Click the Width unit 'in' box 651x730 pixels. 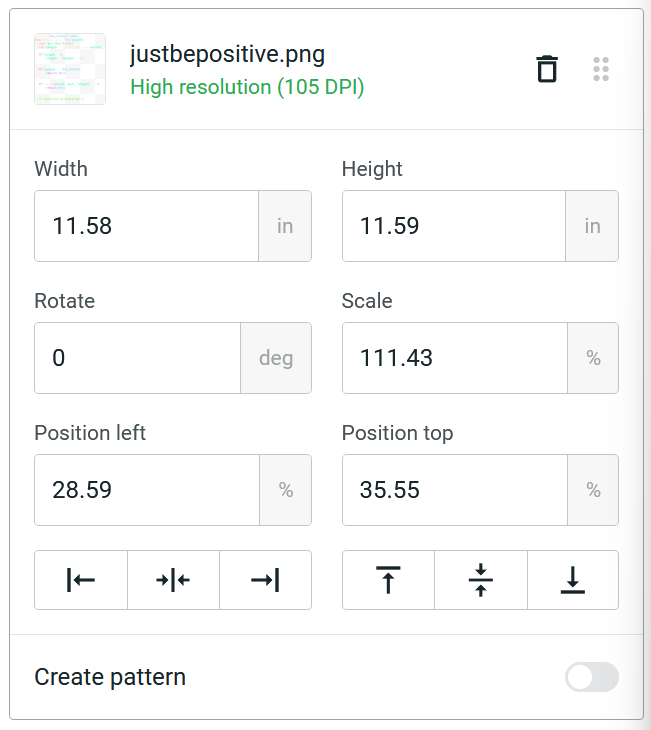285,226
